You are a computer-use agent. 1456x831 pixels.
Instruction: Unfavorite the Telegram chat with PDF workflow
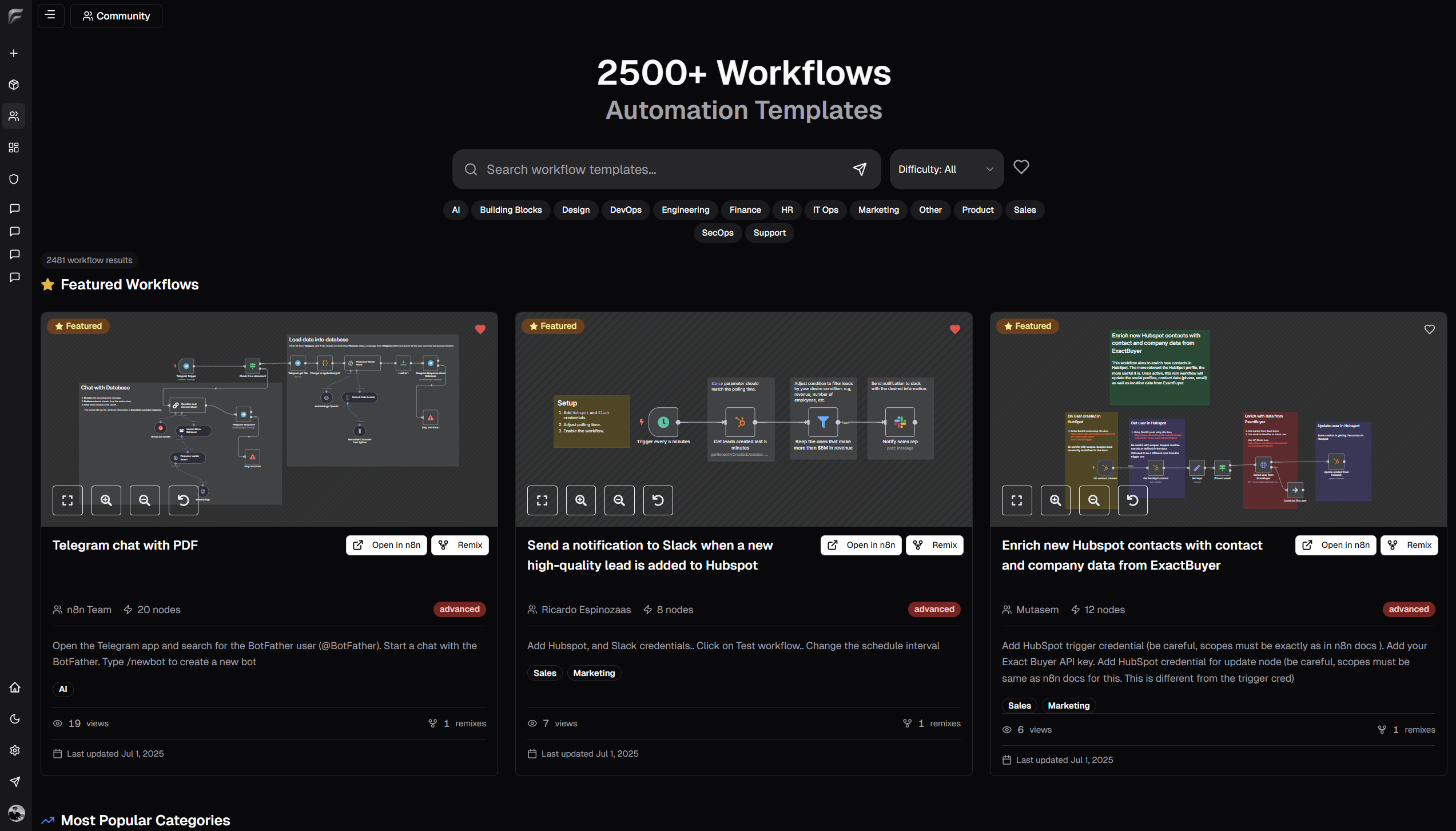tap(480, 329)
